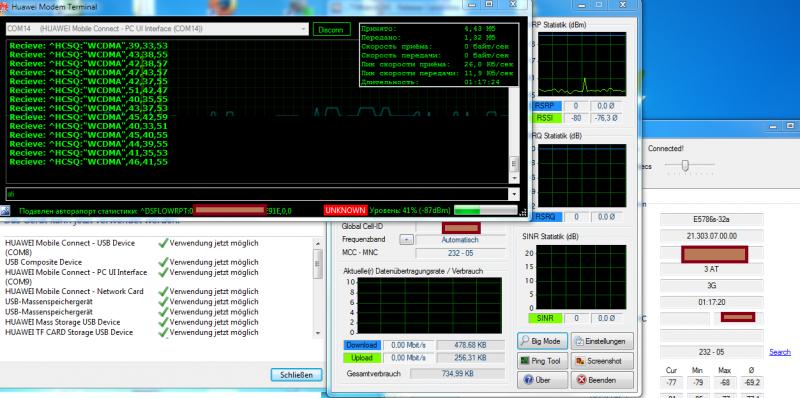Click the signal level progress bar

tap(485, 210)
